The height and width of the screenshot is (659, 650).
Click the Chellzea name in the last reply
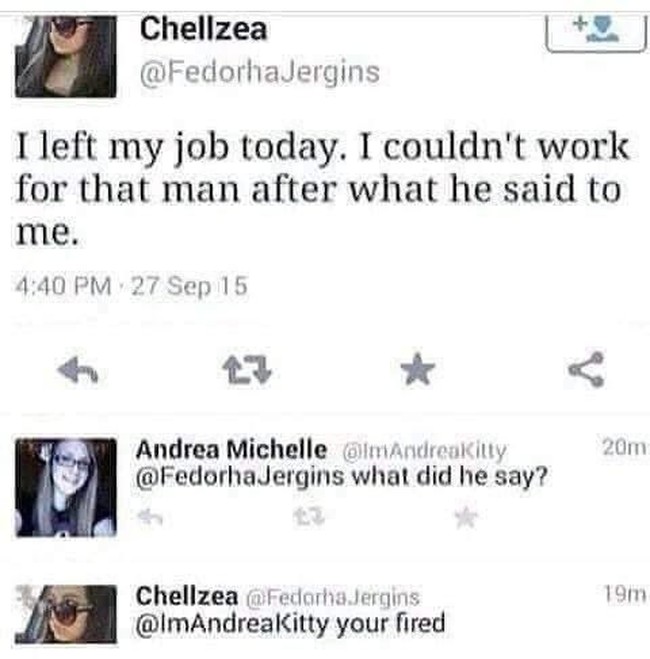pyautogui.click(x=186, y=597)
